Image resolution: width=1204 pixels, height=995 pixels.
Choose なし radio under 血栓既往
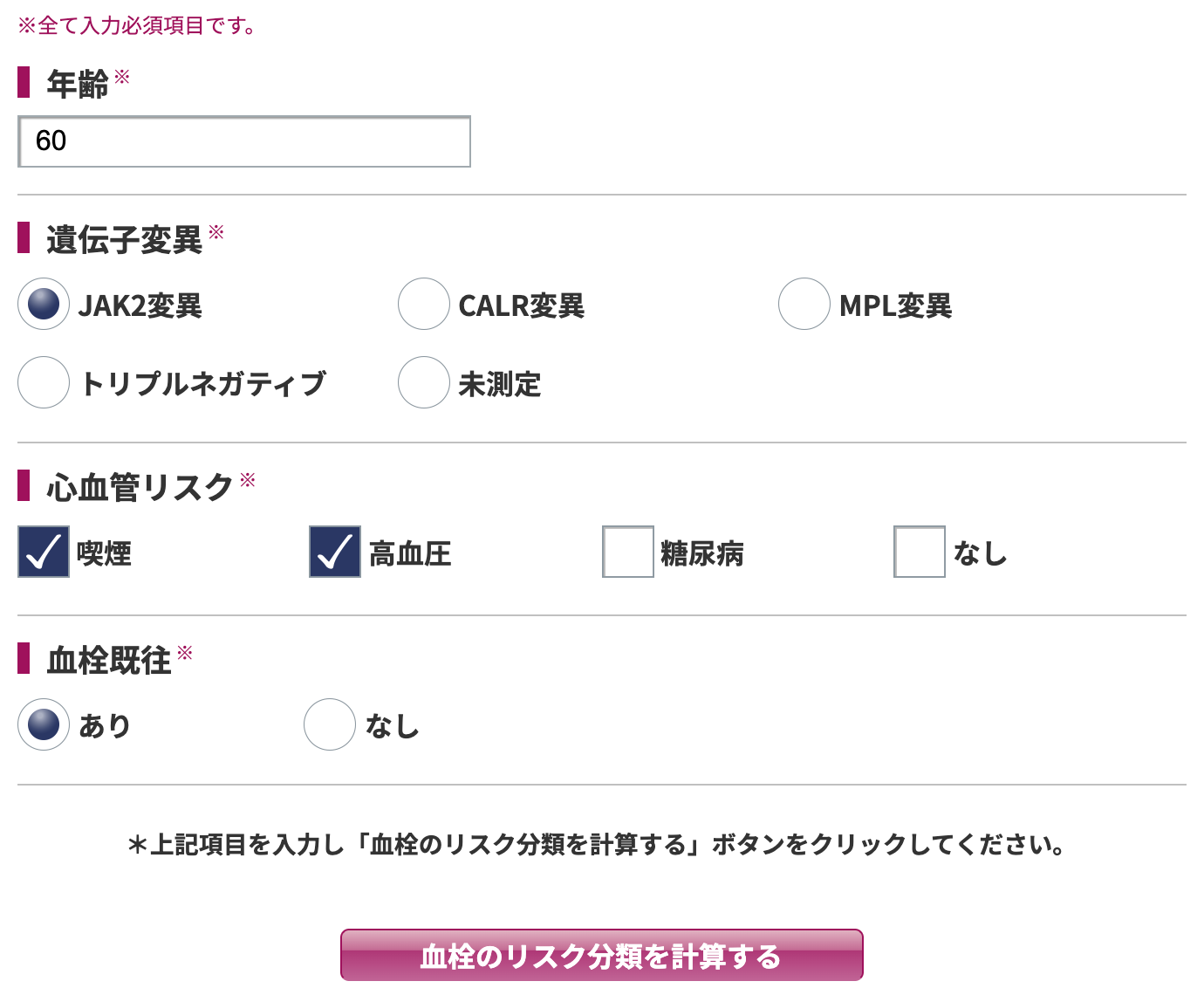click(x=330, y=724)
